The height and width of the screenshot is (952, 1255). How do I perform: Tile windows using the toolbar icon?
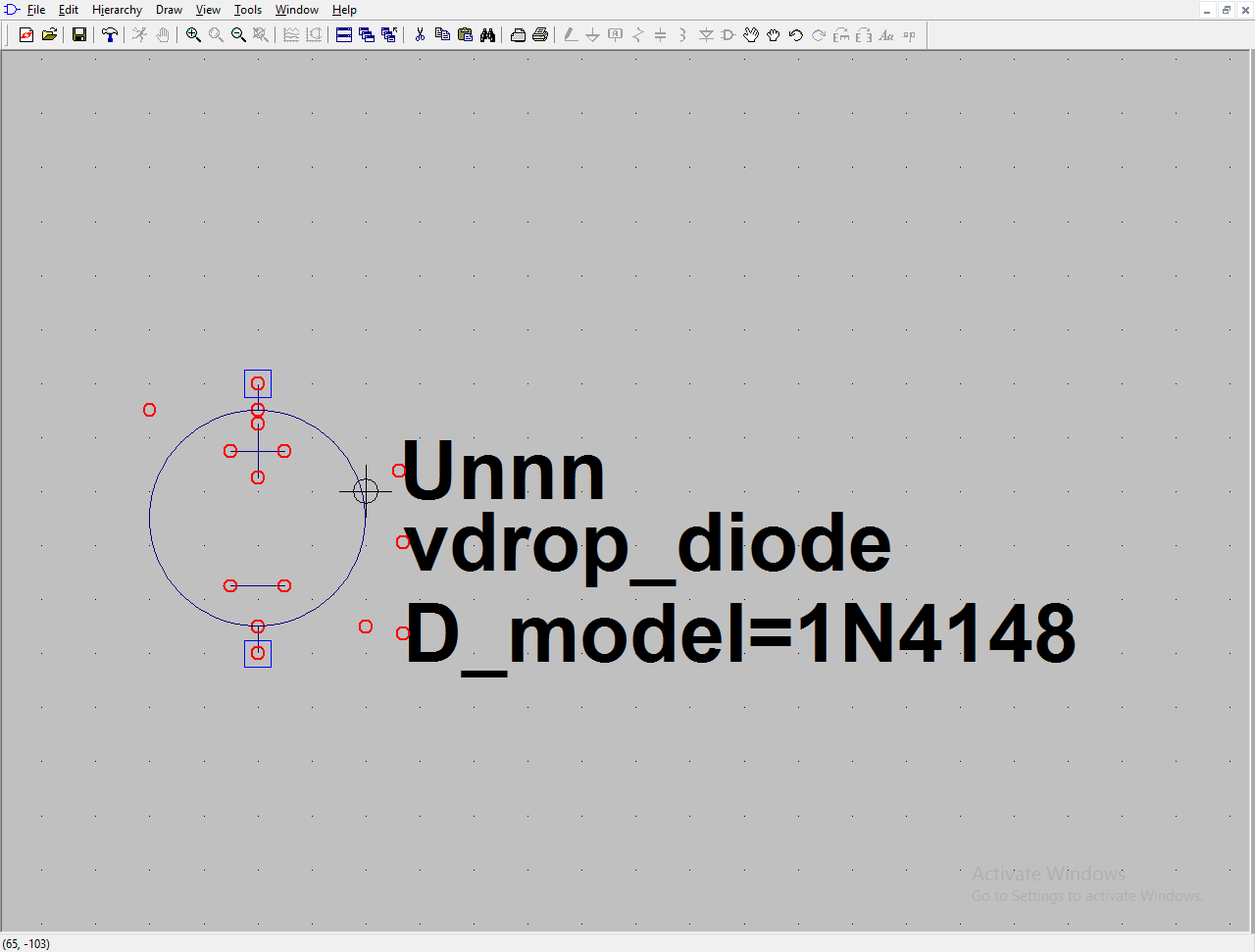tap(344, 35)
